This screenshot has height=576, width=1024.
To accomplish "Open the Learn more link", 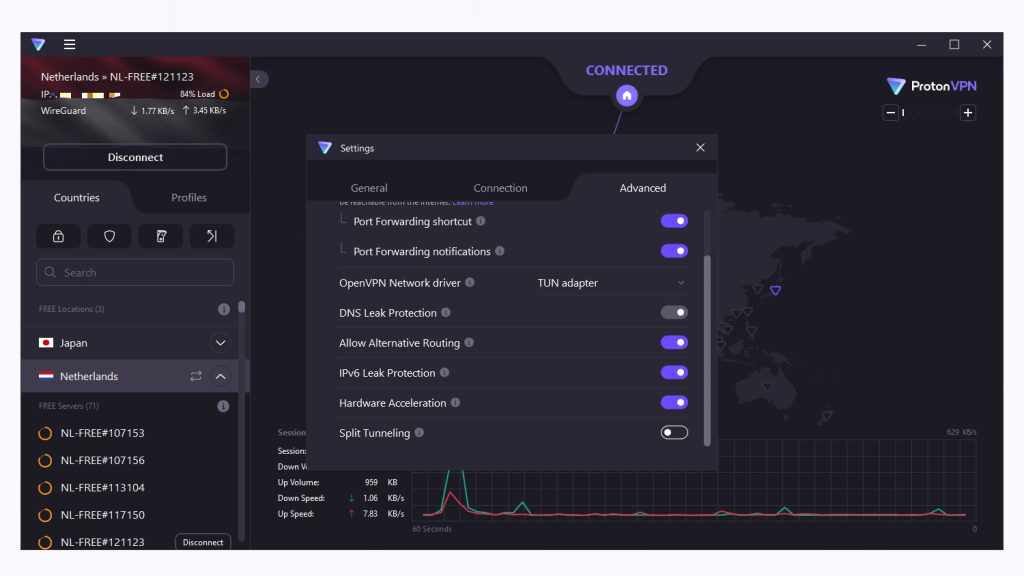I will [473, 203].
